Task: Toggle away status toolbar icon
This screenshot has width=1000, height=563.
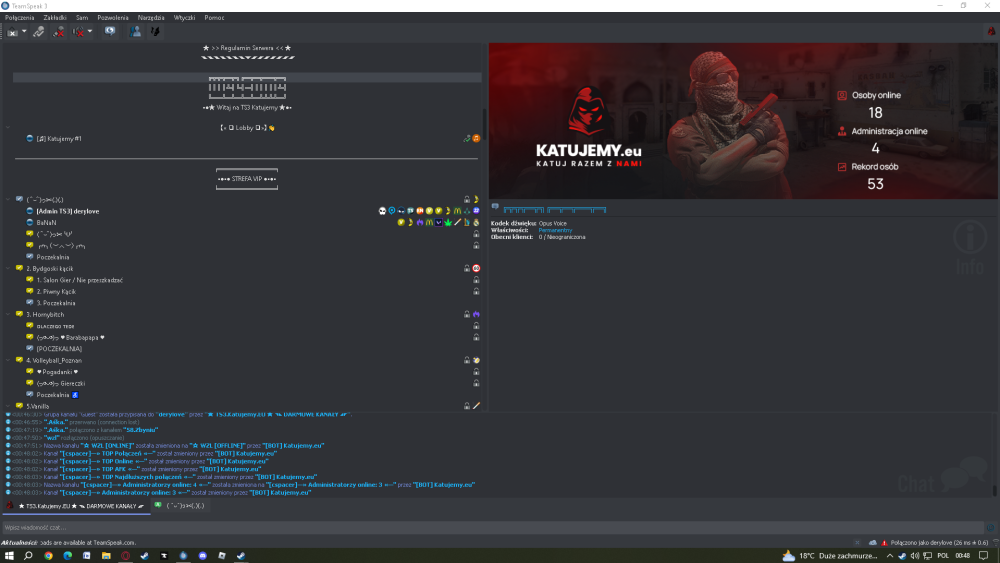Action: point(38,31)
